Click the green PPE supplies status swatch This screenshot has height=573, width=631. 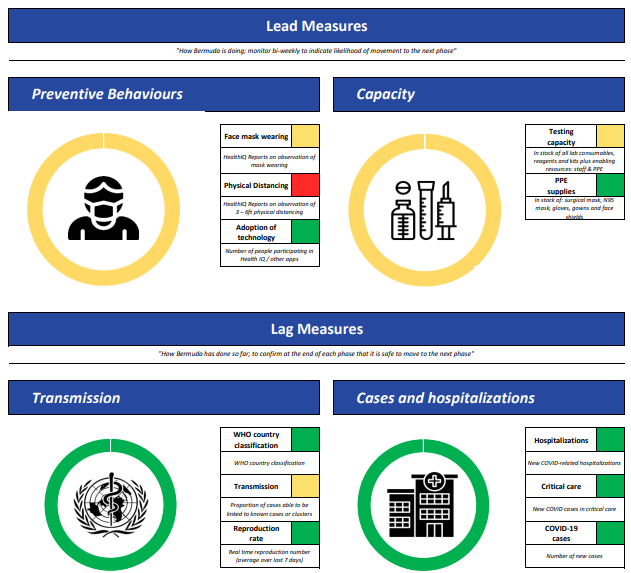click(x=610, y=185)
